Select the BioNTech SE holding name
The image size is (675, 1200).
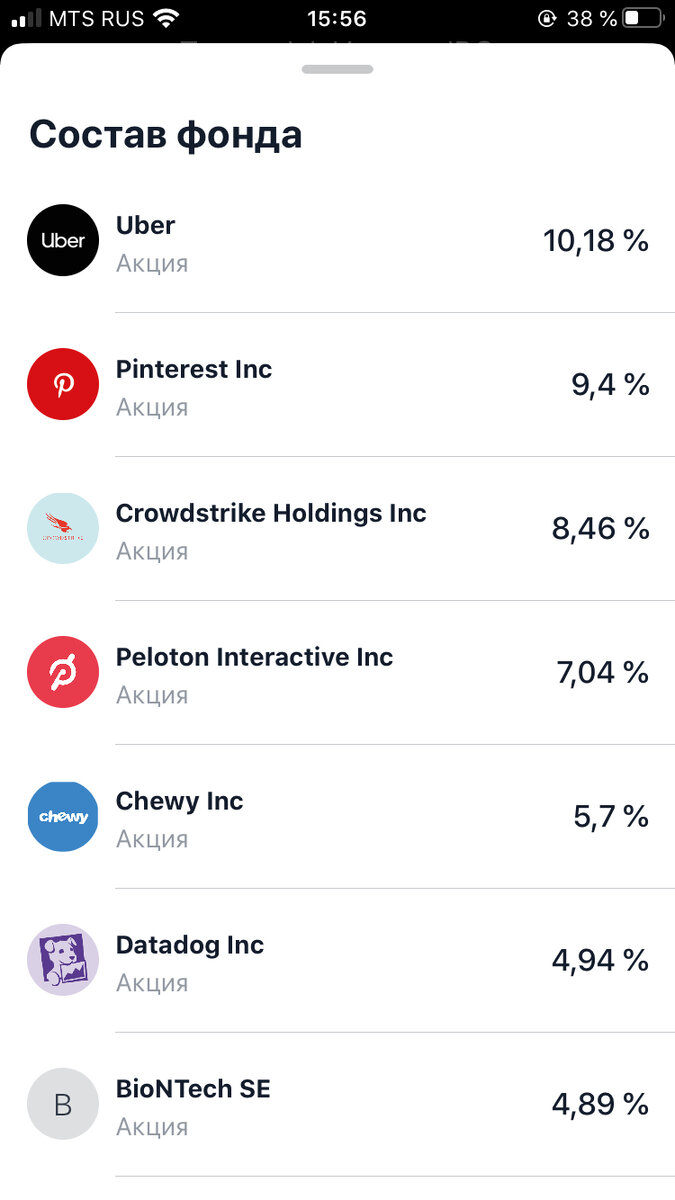pyautogui.click(x=193, y=1090)
